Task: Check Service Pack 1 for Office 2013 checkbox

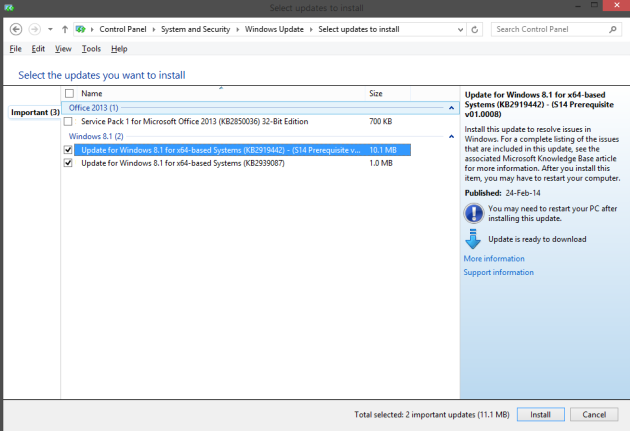Action: point(68,121)
